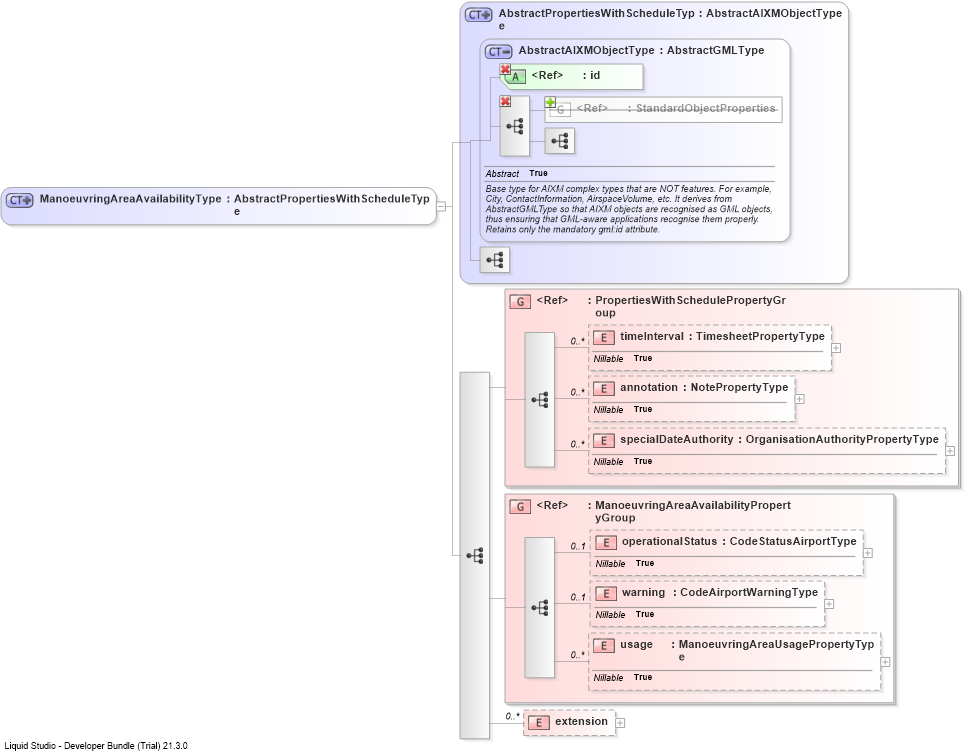Expand the operationalStatus element
The height and width of the screenshot is (751, 965).
(x=868, y=553)
